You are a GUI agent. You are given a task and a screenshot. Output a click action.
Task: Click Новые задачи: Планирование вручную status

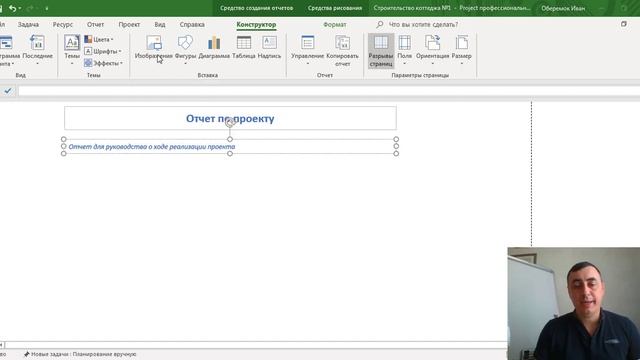click(x=80, y=354)
